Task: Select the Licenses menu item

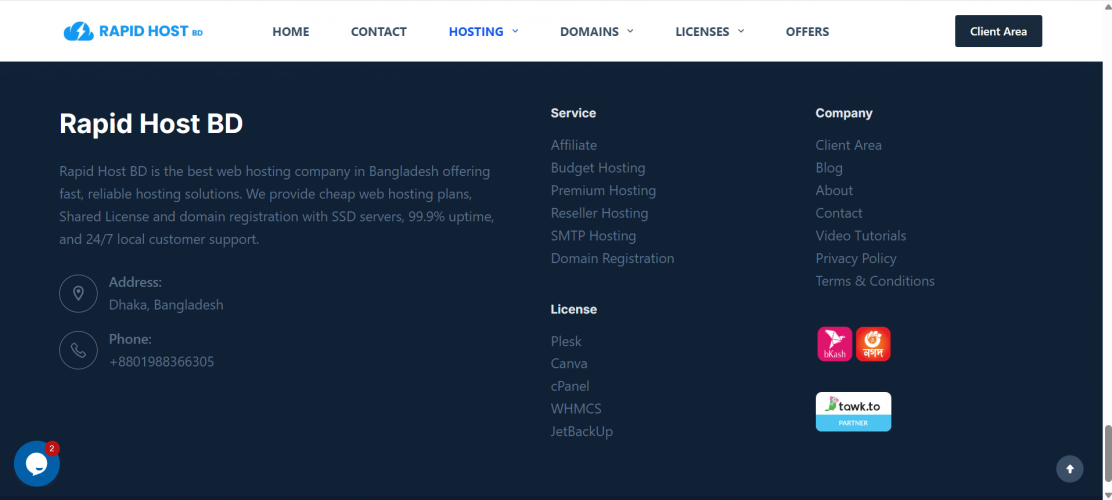Action: (702, 32)
